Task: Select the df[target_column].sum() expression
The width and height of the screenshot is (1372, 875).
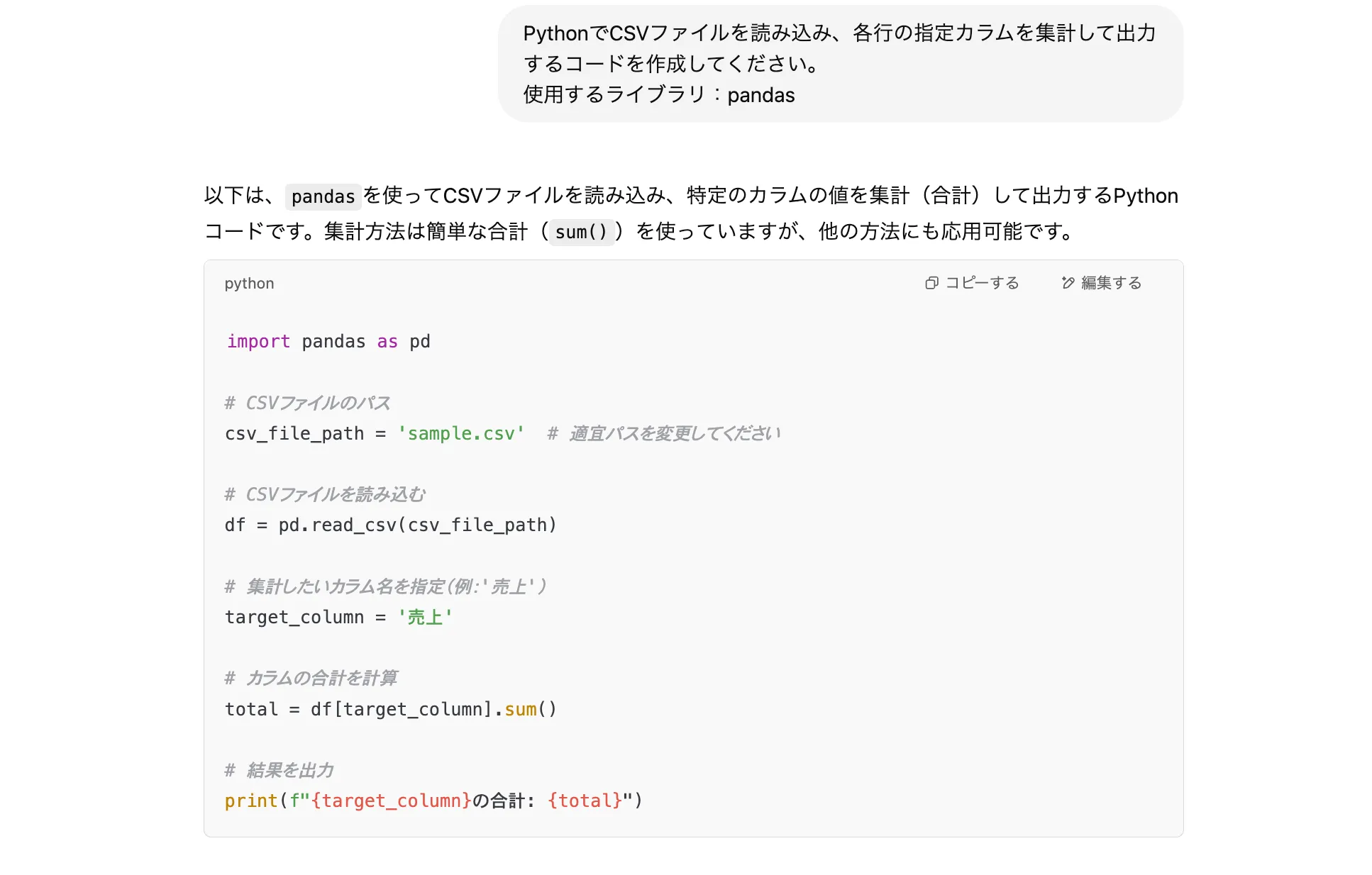Action: tap(436, 709)
